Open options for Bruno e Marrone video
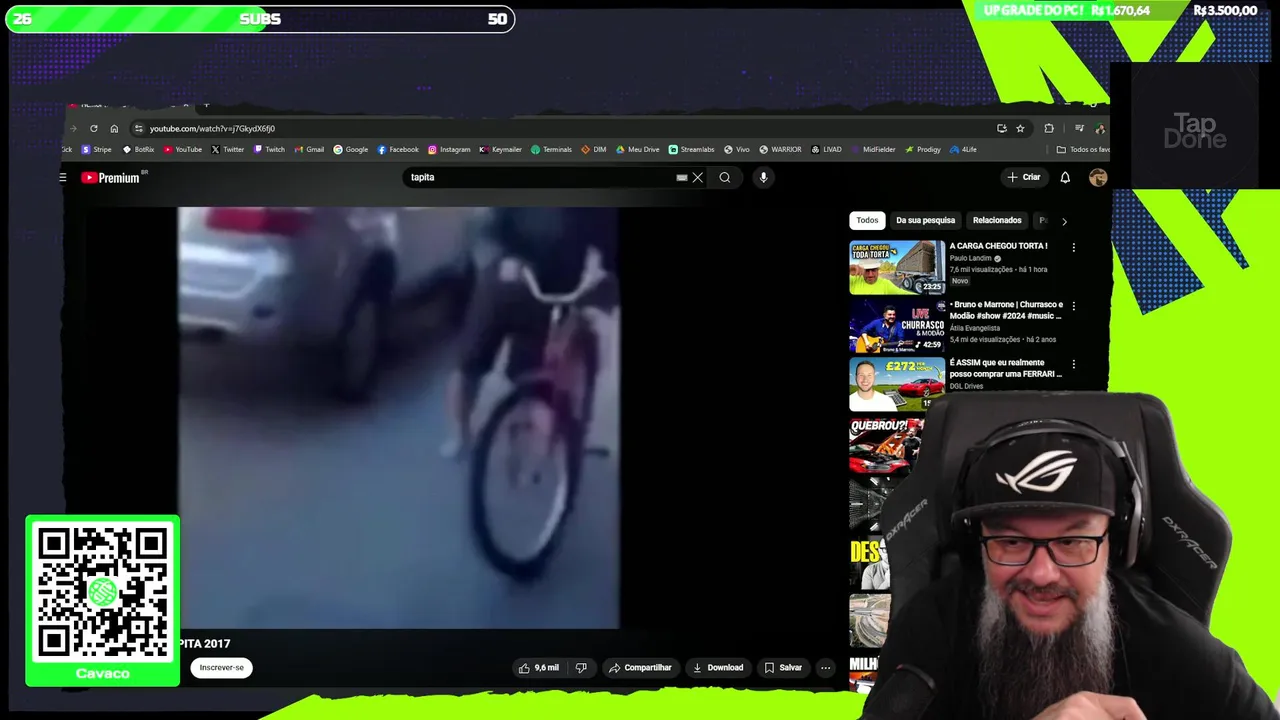Screen dimensions: 1280x720 pyautogui.click(x=1074, y=306)
